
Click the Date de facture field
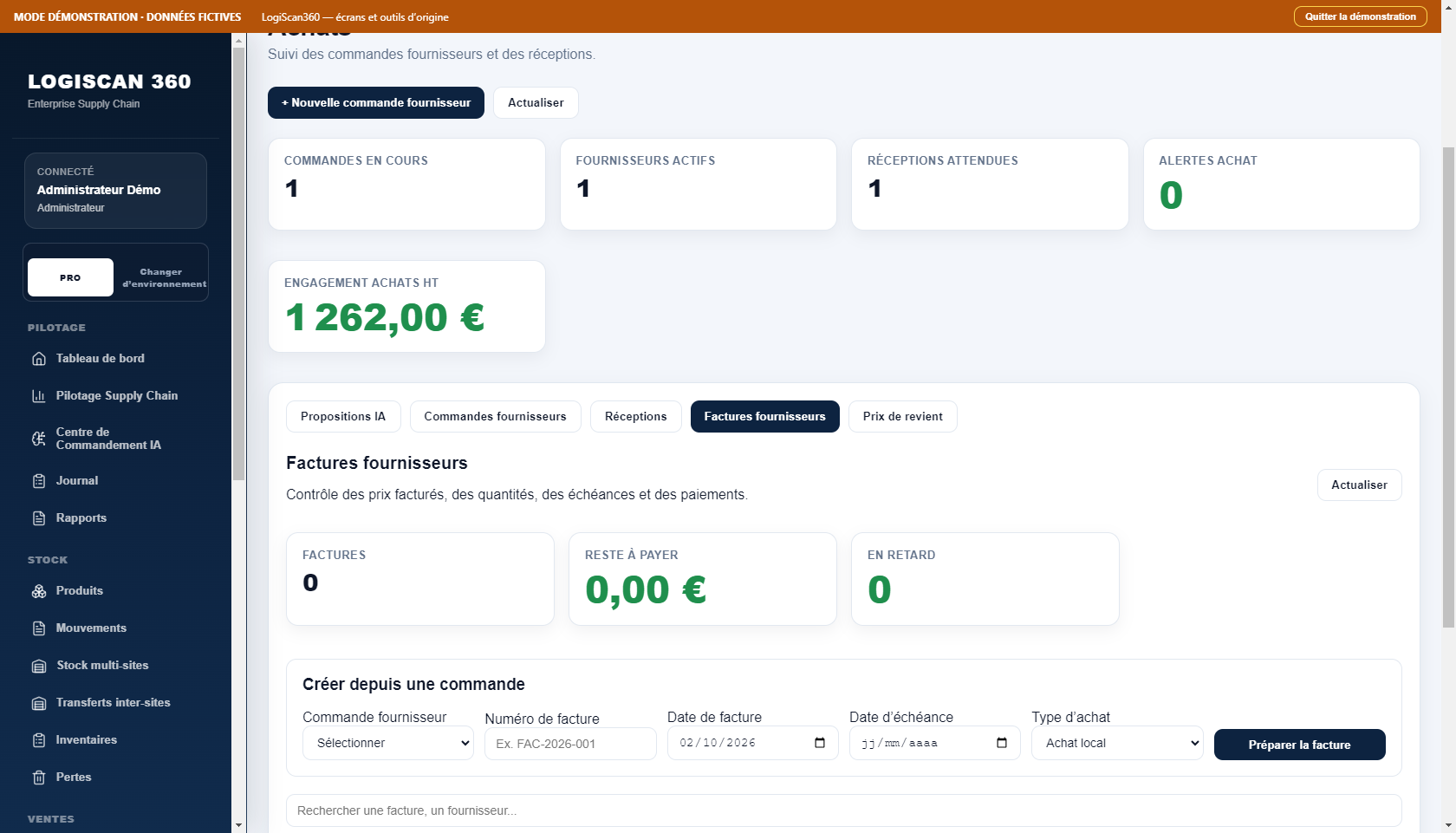tap(752, 743)
